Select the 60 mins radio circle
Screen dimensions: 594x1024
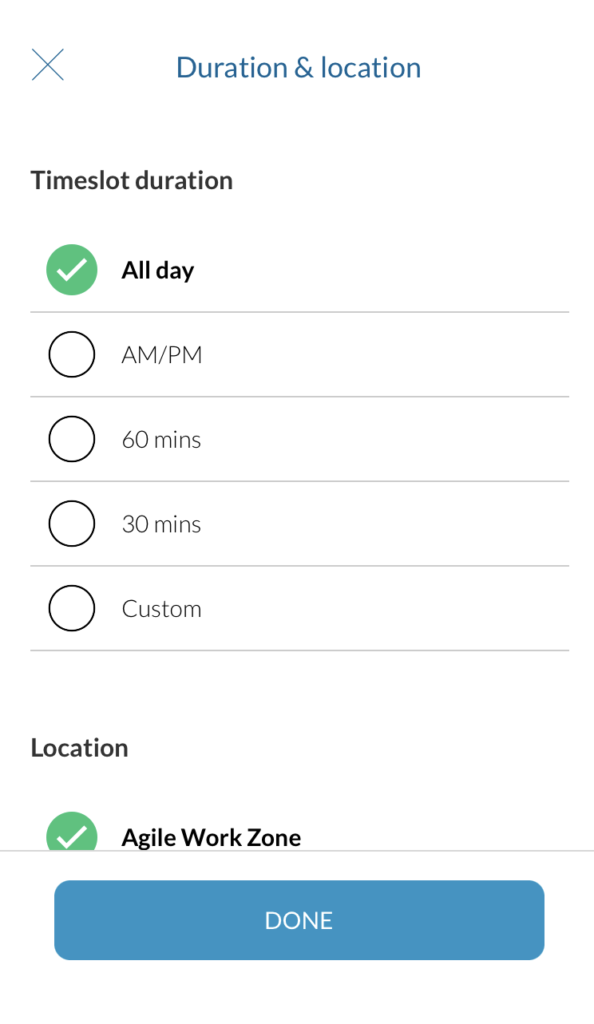pyautogui.click(x=72, y=439)
